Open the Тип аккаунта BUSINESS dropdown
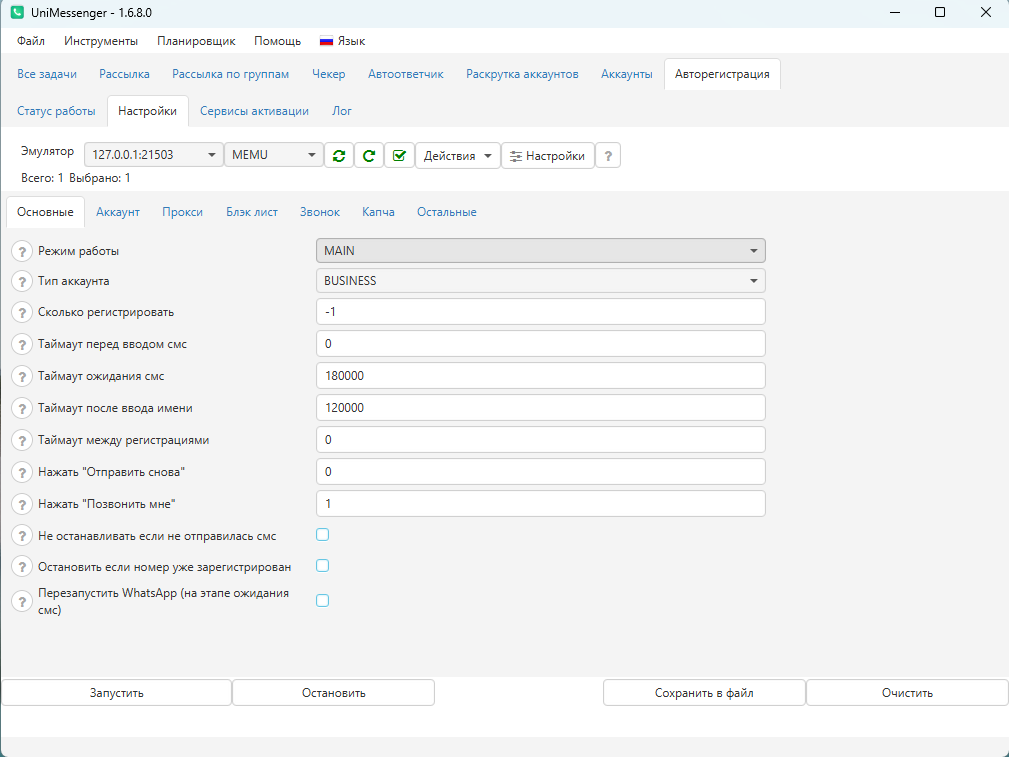 541,281
